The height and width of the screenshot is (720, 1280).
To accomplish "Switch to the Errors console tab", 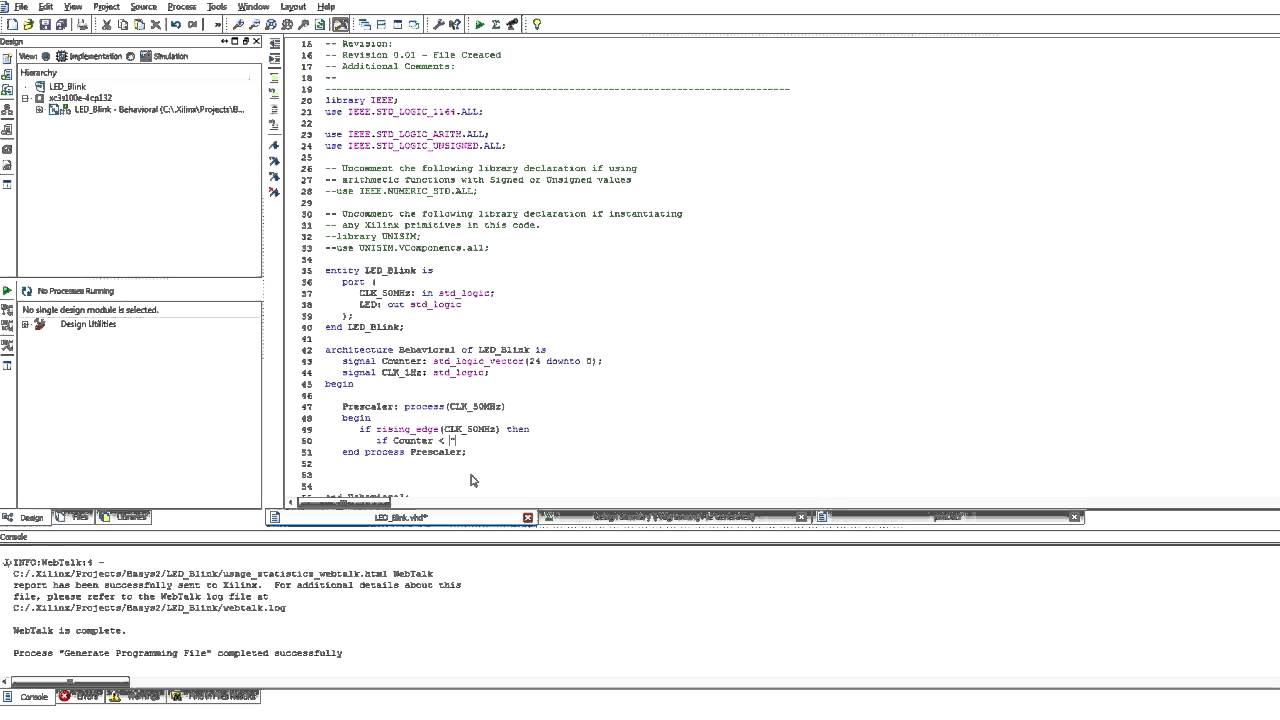I will pyautogui.click(x=80, y=696).
